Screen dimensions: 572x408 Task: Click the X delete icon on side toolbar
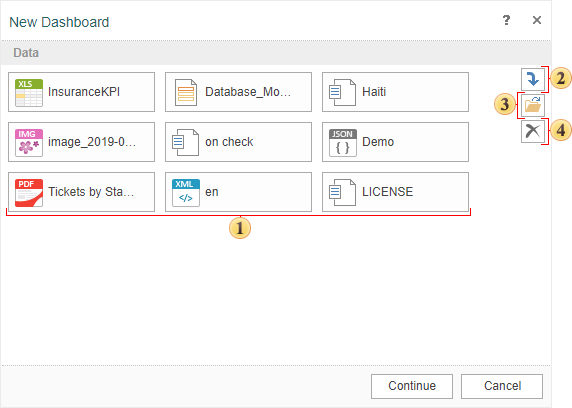click(x=533, y=131)
